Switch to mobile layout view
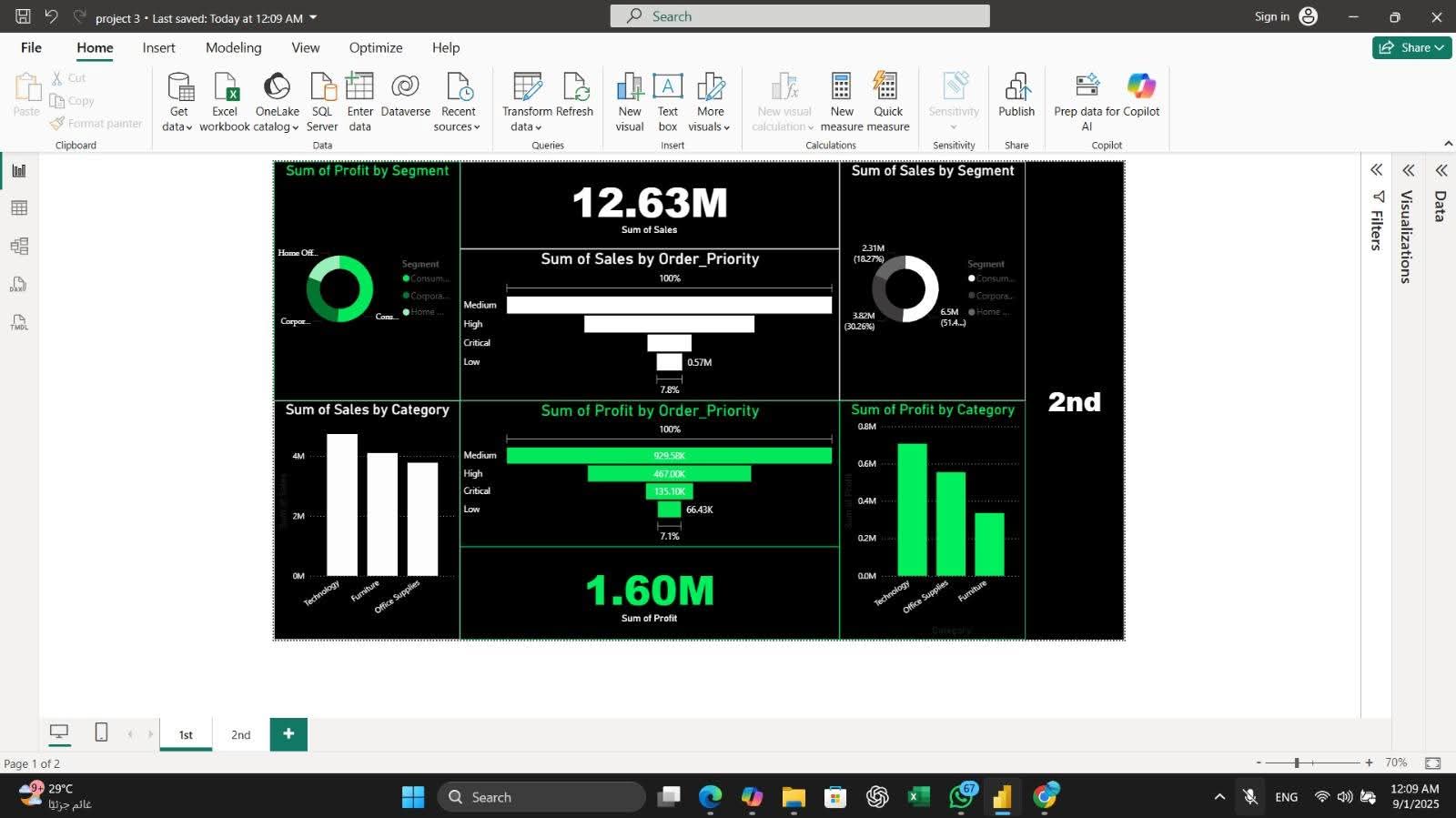 point(101,732)
